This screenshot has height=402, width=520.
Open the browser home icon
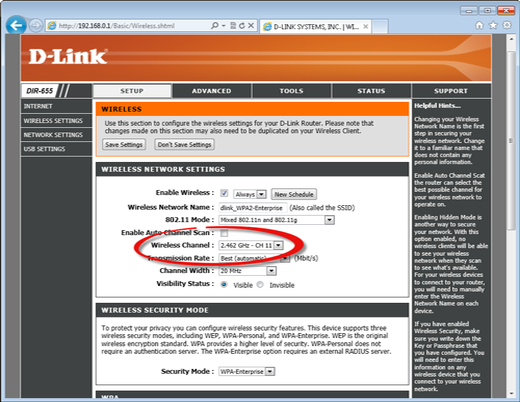(x=479, y=25)
